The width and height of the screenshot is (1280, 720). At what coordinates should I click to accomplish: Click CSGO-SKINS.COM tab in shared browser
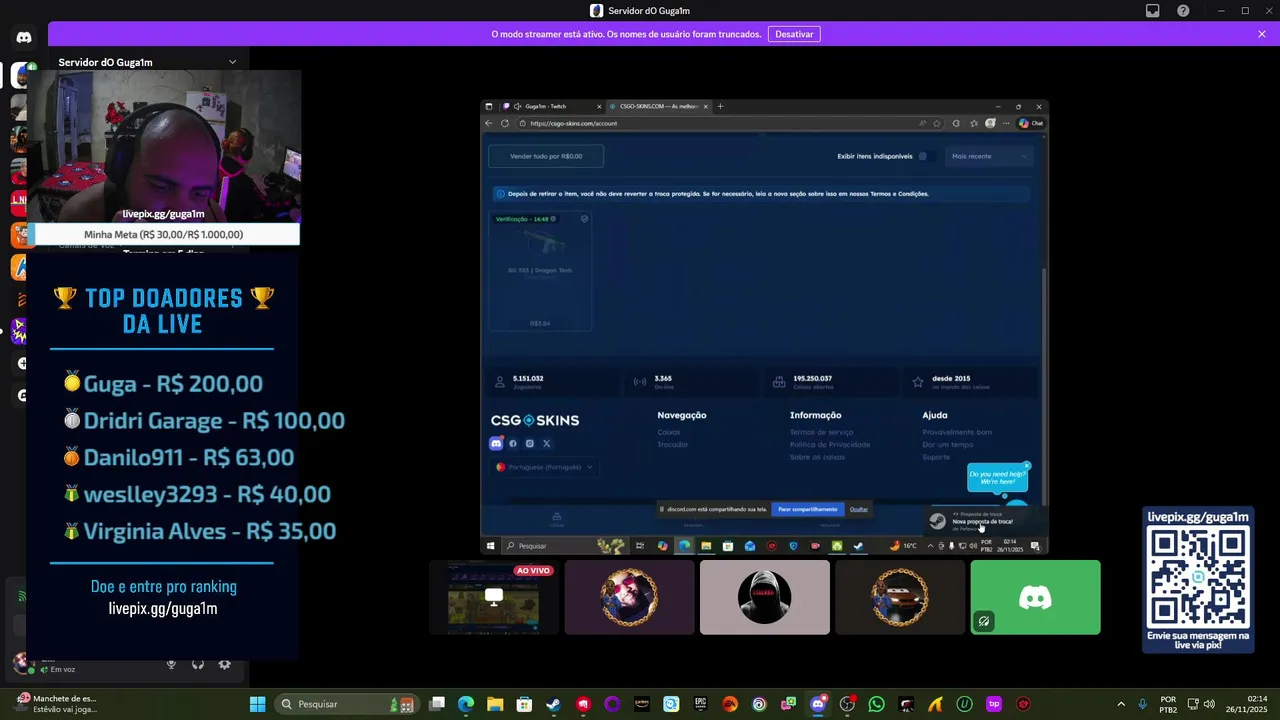coord(660,106)
